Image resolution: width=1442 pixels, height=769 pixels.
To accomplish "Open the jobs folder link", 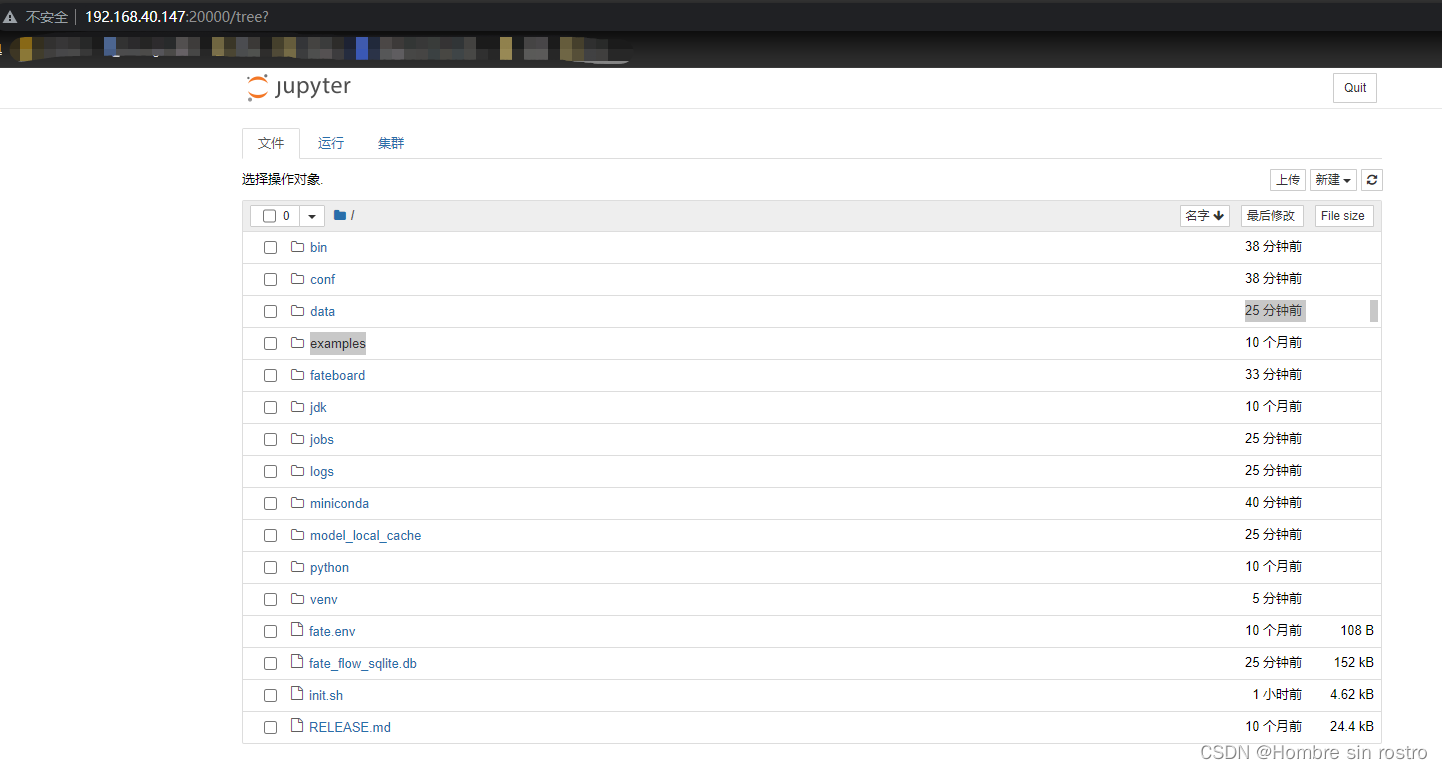I will click(x=322, y=439).
